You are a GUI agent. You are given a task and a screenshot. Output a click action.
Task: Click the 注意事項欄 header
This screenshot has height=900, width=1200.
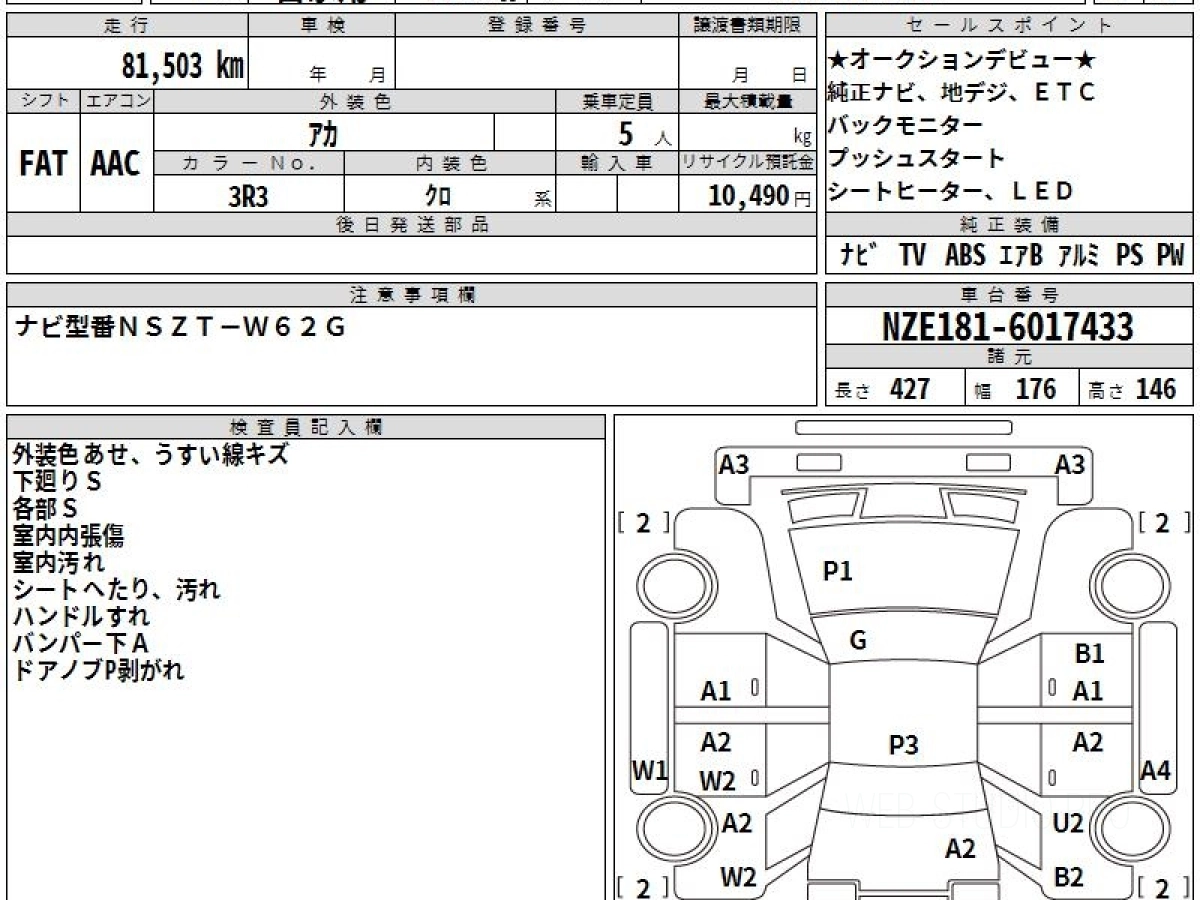coord(411,294)
